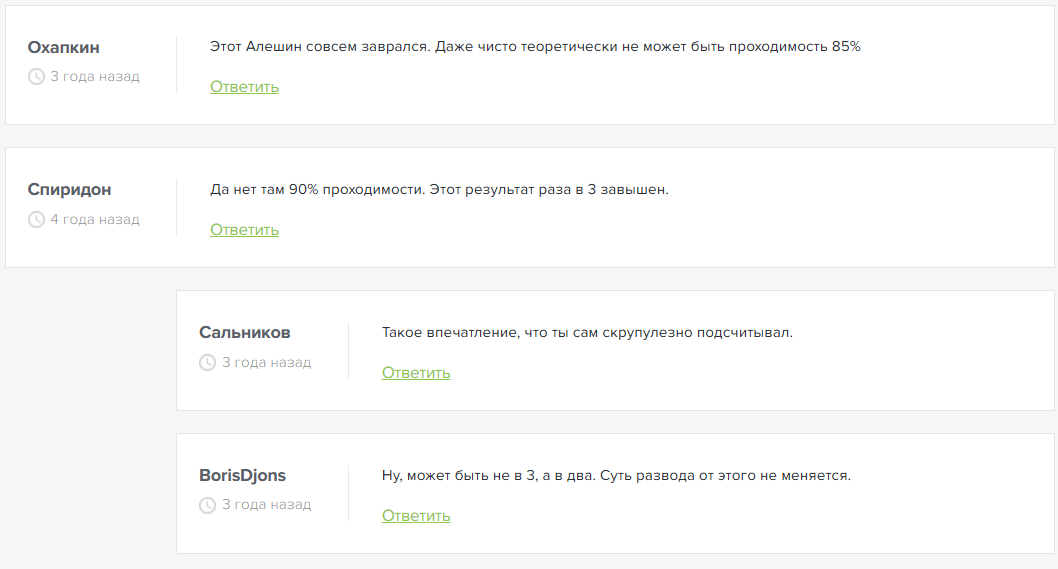
Task: Click BorisDjons's "3 года назад" timestamp
Action: (x=266, y=505)
